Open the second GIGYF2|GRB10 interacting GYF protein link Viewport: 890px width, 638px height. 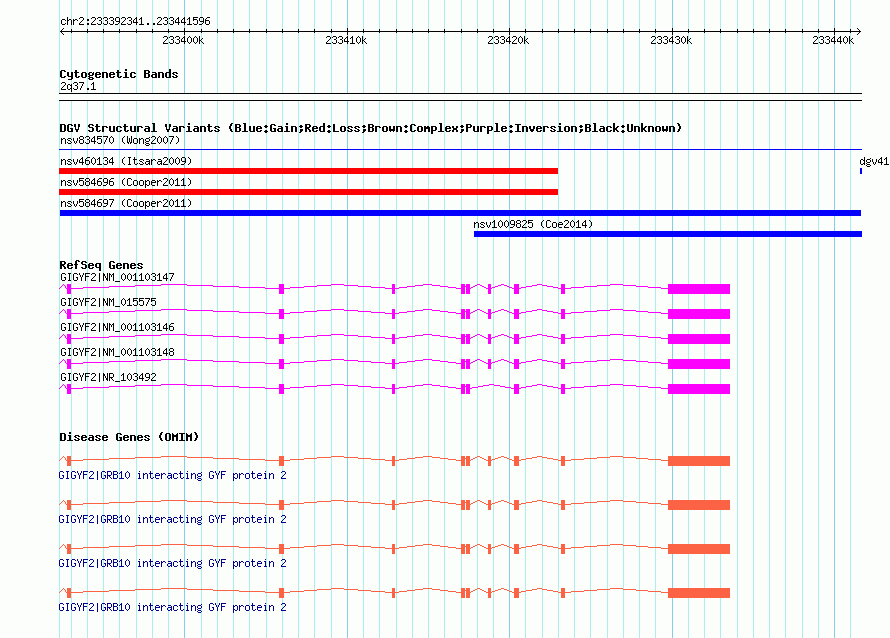tap(173, 519)
